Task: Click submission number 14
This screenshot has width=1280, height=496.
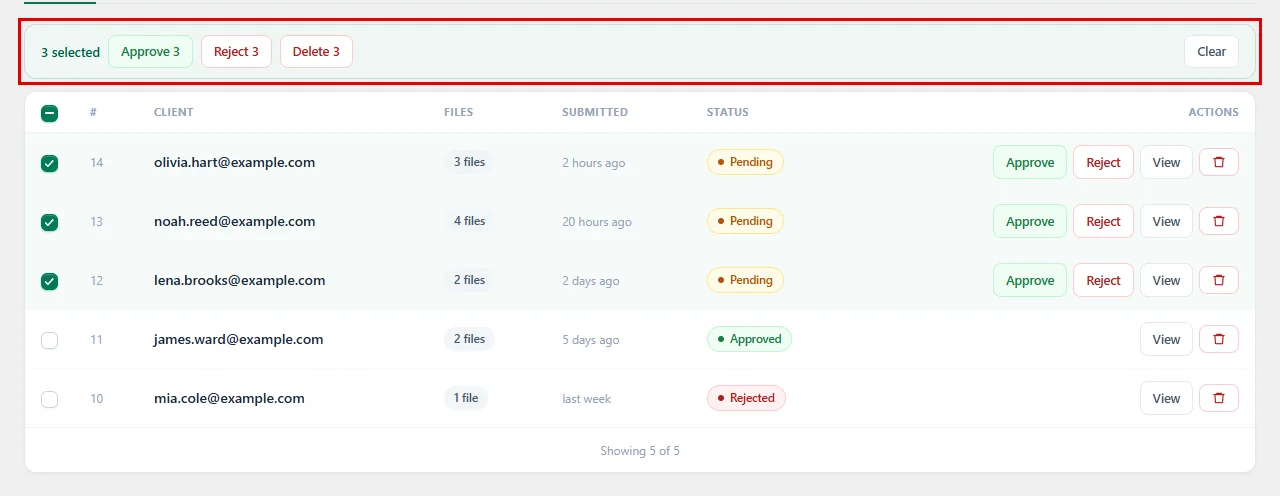Action: (x=97, y=163)
